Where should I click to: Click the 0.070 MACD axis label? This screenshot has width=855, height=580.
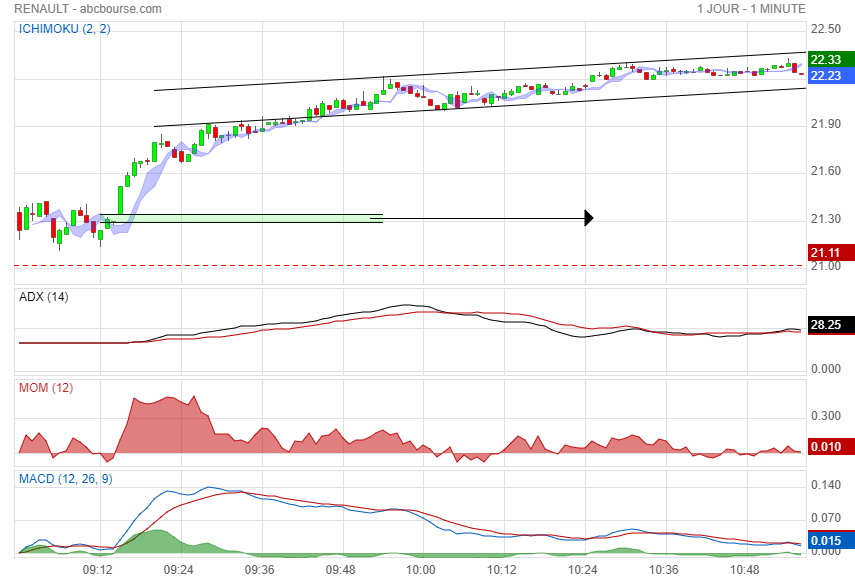point(826,518)
